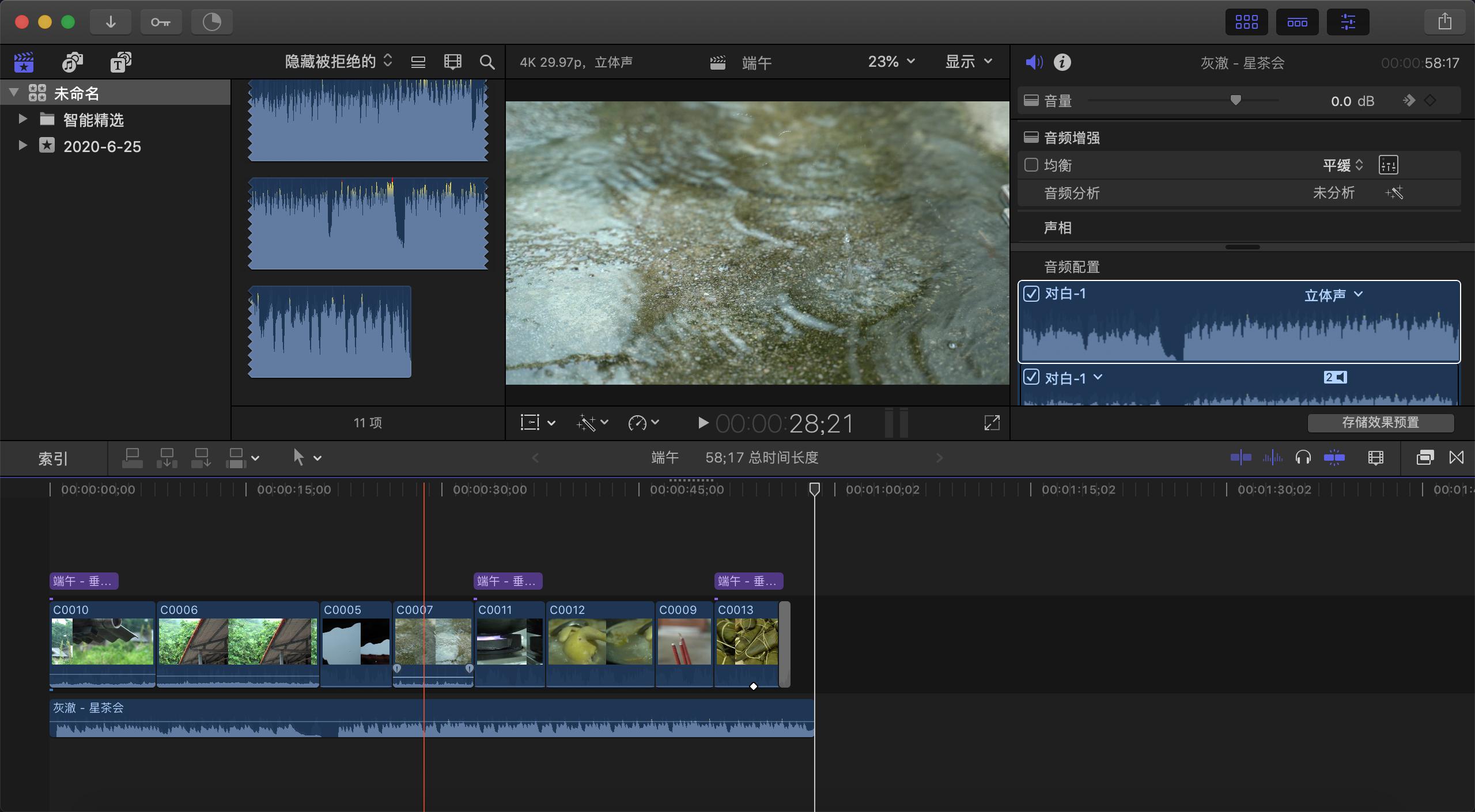Screen dimensions: 1475x812
Task: Uncheck the first 对白-1 audio component
Action: point(1031,294)
